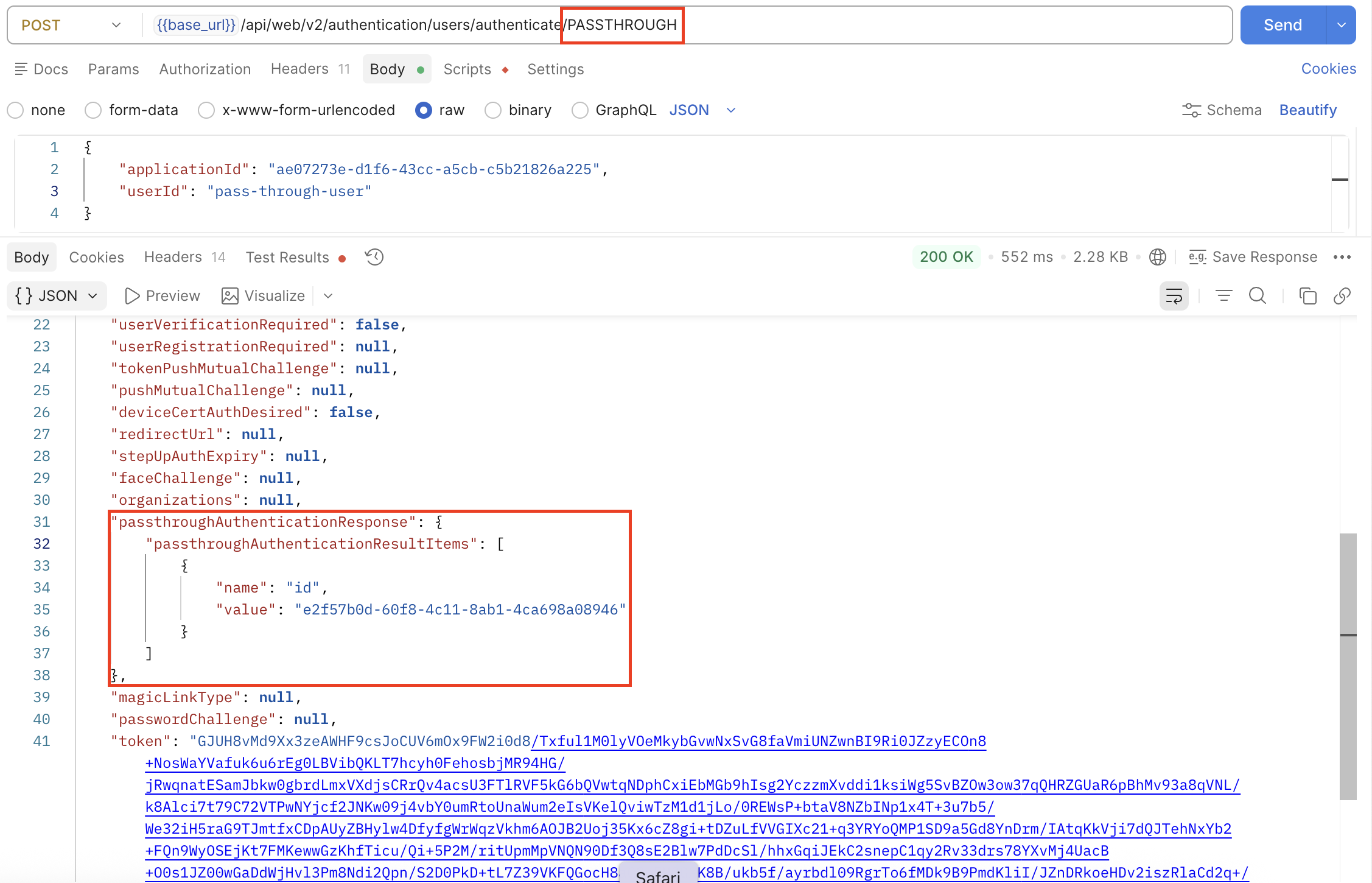The height and width of the screenshot is (883, 1372).
Task: Click the 2.28 KB response size
Action: click(1101, 257)
